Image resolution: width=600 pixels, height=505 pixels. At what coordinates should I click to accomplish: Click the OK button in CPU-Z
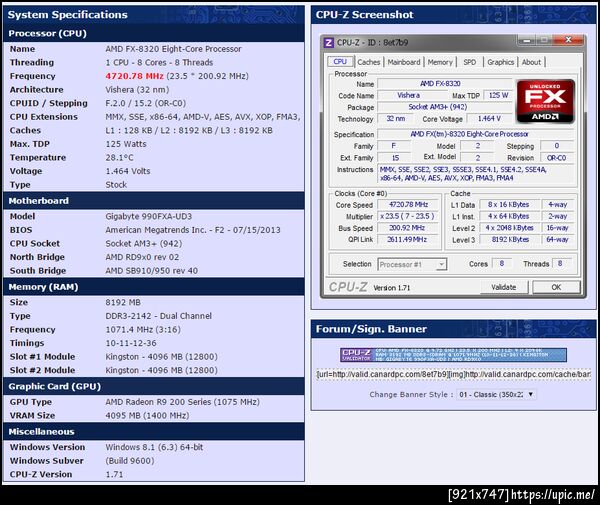click(556, 287)
